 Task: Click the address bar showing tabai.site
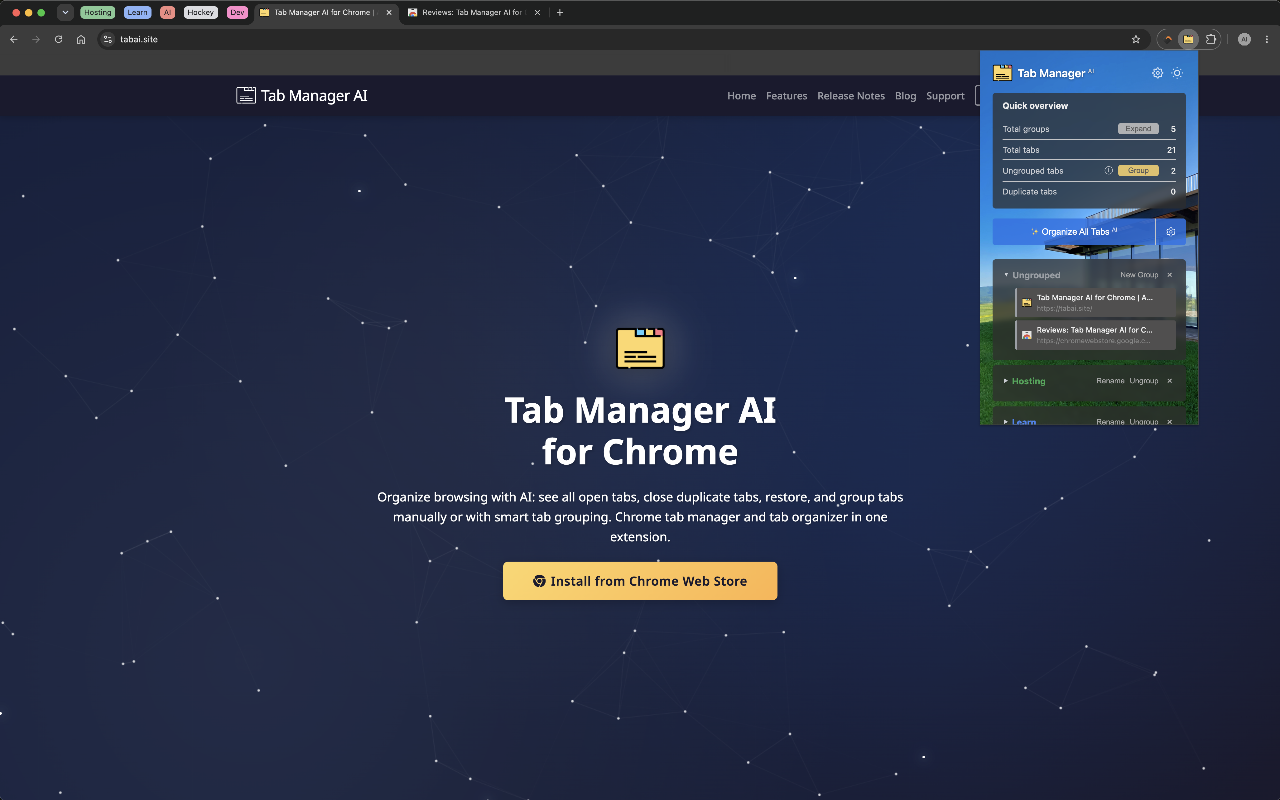click(622, 39)
